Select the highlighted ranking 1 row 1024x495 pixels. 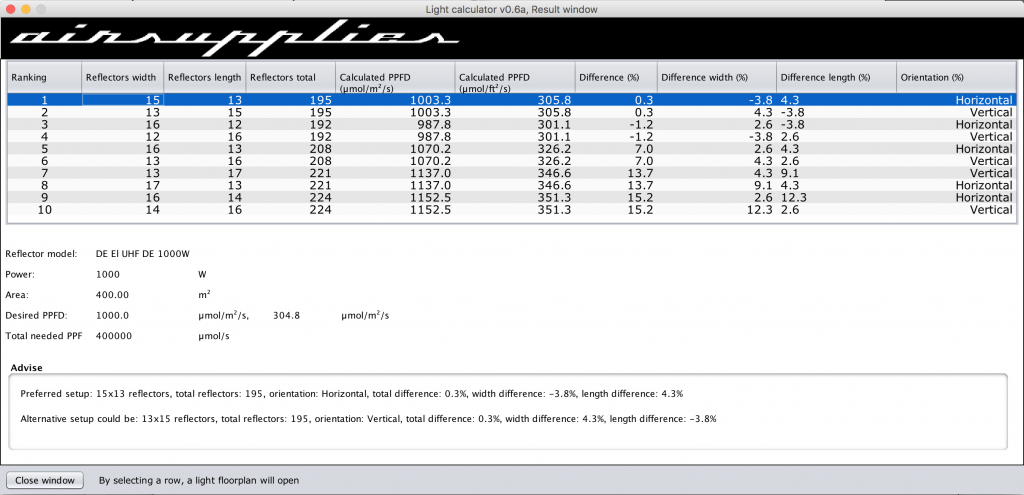(x=500, y=100)
